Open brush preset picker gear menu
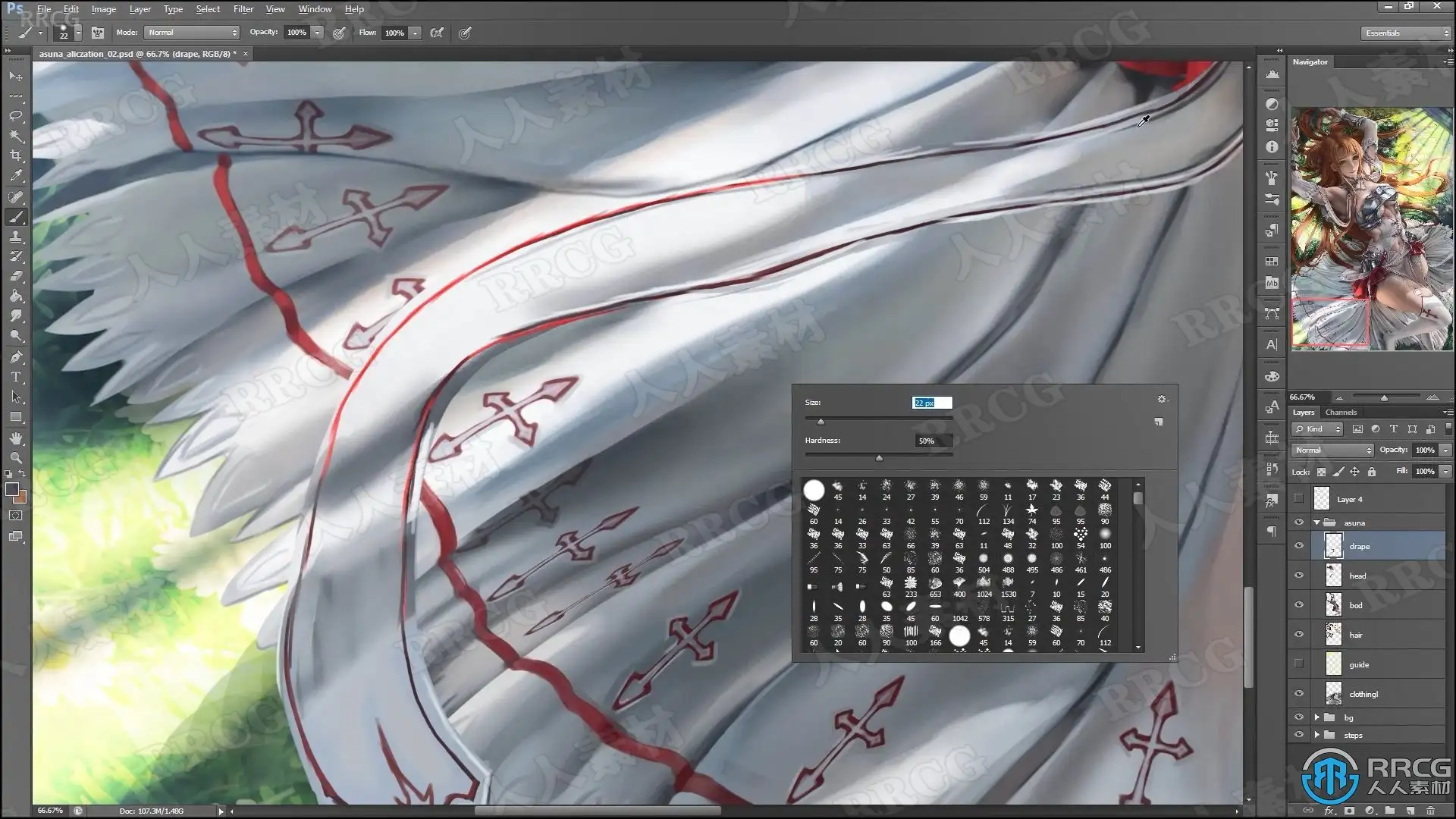The height and width of the screenshot is (819, 1456). [1161, 399]
